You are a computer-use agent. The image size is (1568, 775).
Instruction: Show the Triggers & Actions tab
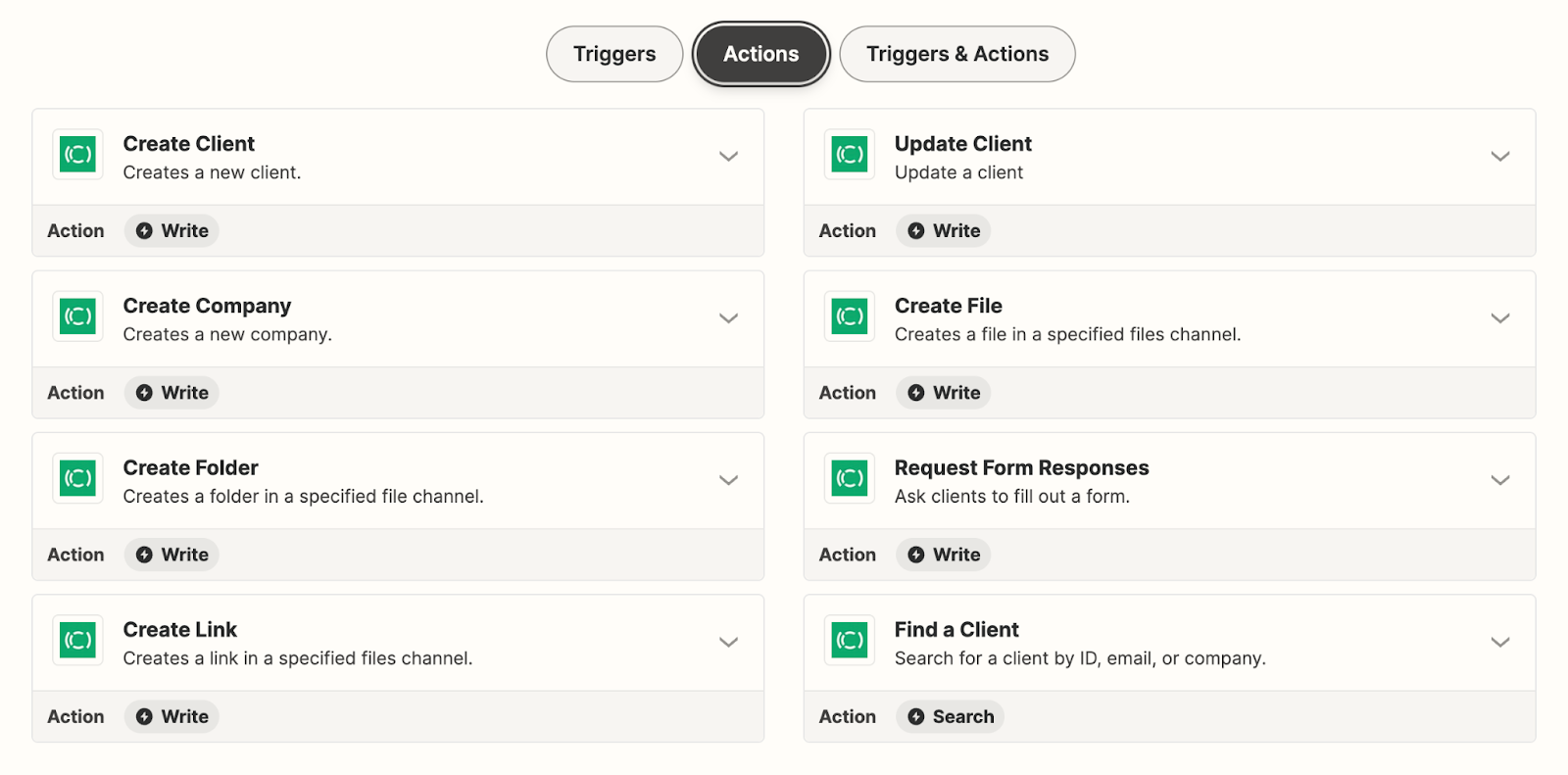pos(956,54)
